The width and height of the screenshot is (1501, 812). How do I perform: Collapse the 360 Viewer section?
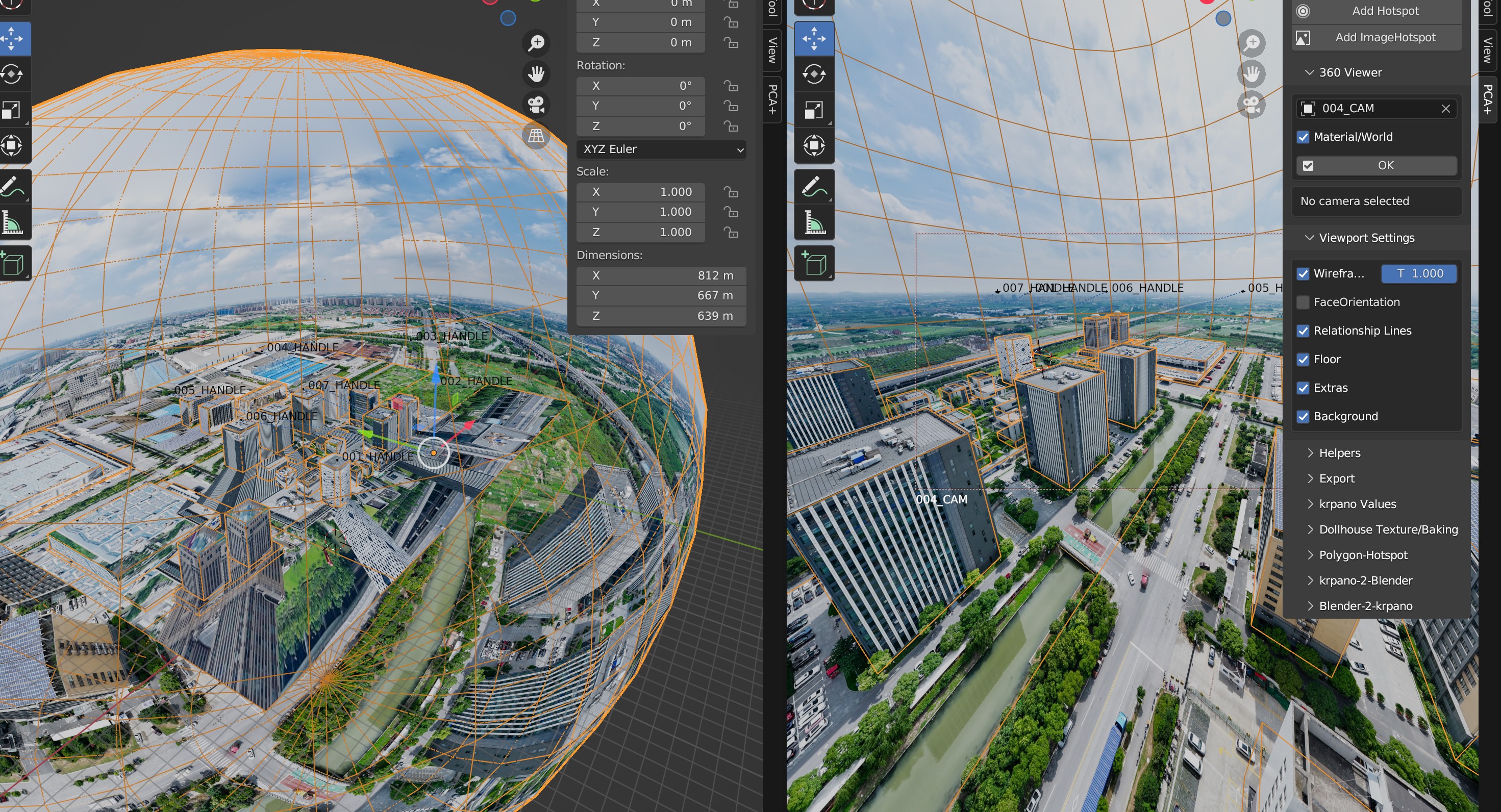coord(1309,72)
